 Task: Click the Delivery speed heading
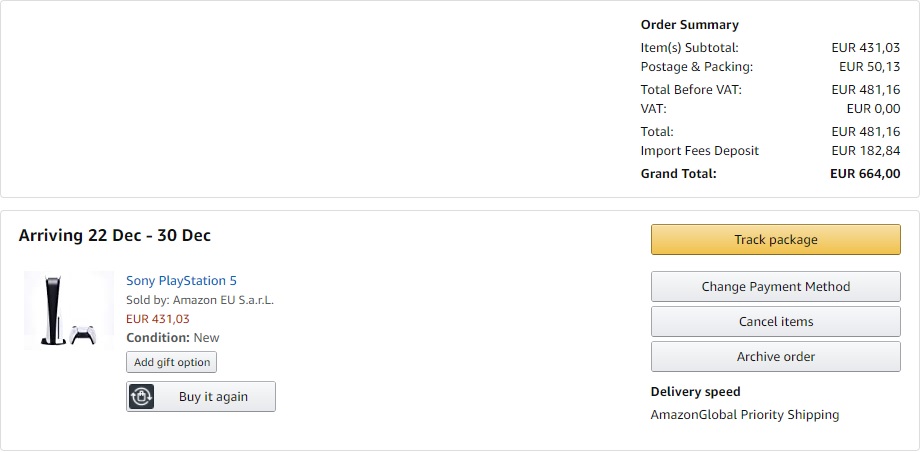695,392
